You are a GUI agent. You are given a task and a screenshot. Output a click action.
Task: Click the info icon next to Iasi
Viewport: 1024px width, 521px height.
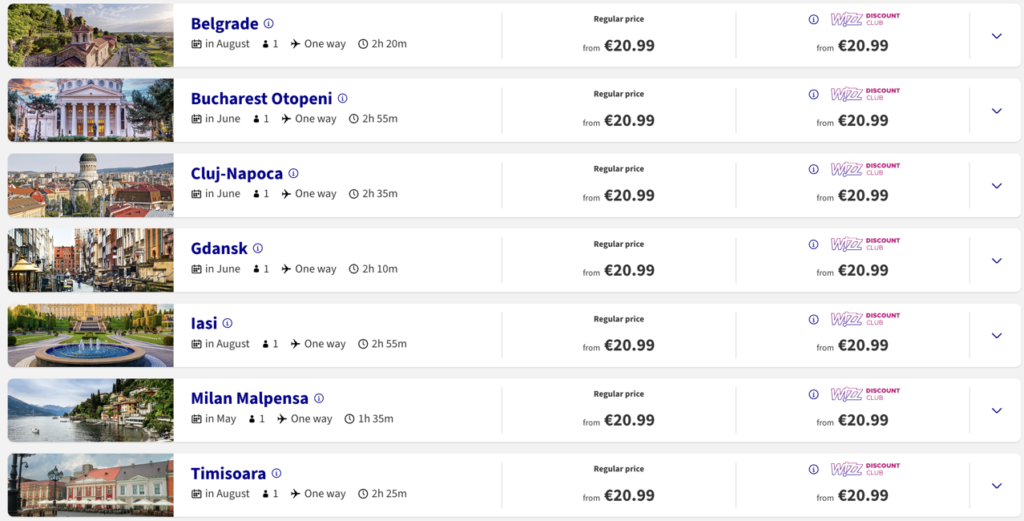point(228,324)
